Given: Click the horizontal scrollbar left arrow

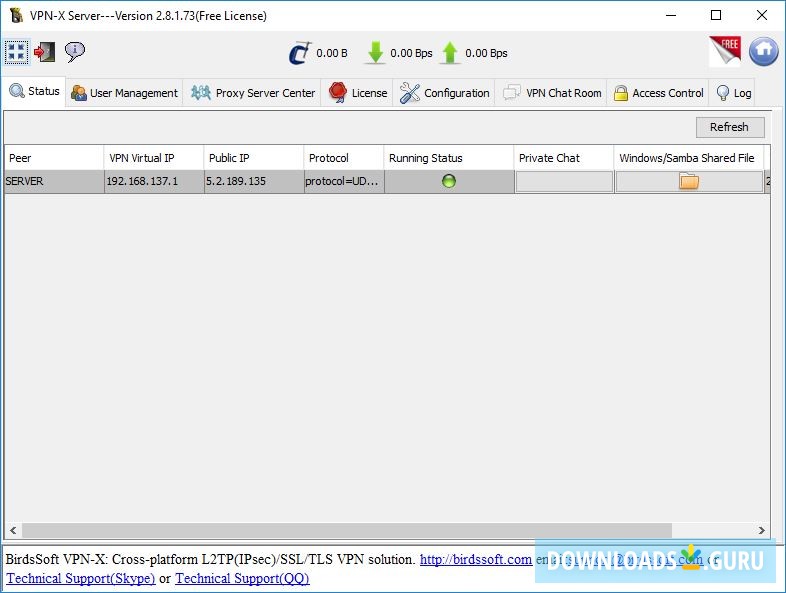Looking at the screenshot, I should click(x=13, y=530).
